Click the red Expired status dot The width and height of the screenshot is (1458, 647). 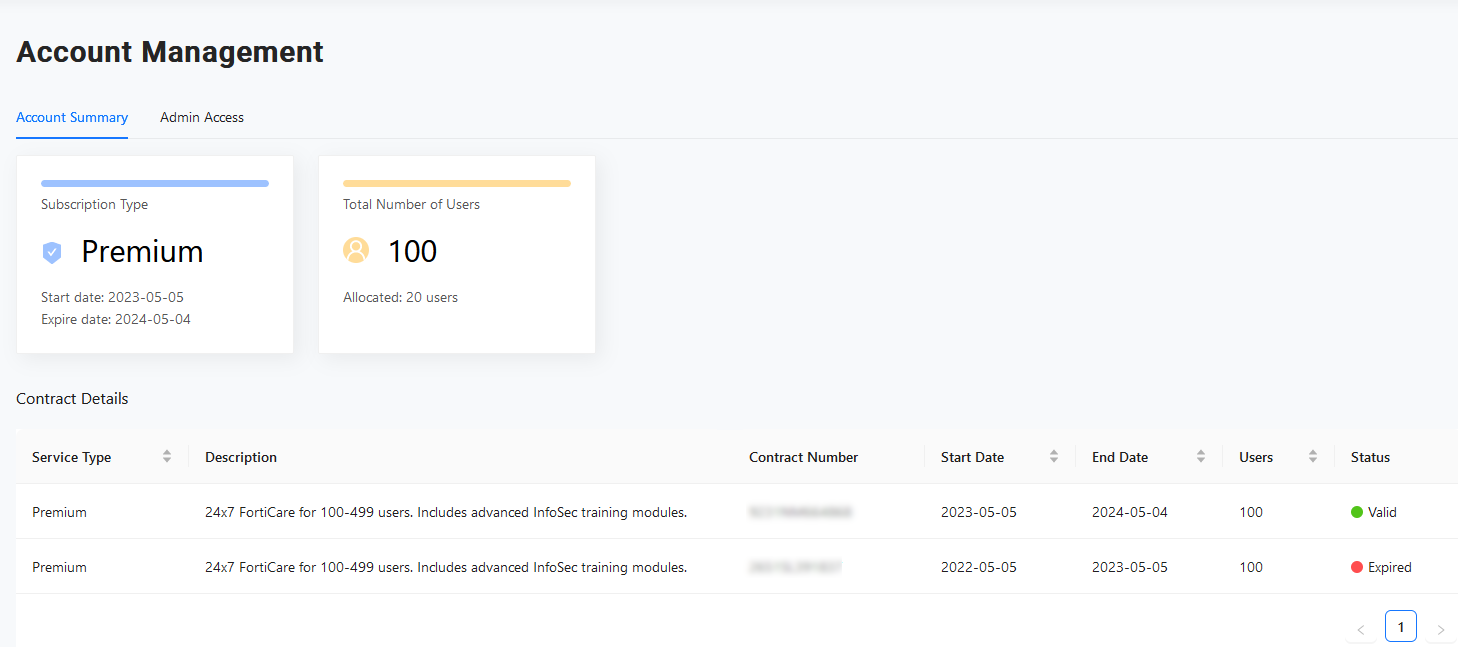point(1357,567)
